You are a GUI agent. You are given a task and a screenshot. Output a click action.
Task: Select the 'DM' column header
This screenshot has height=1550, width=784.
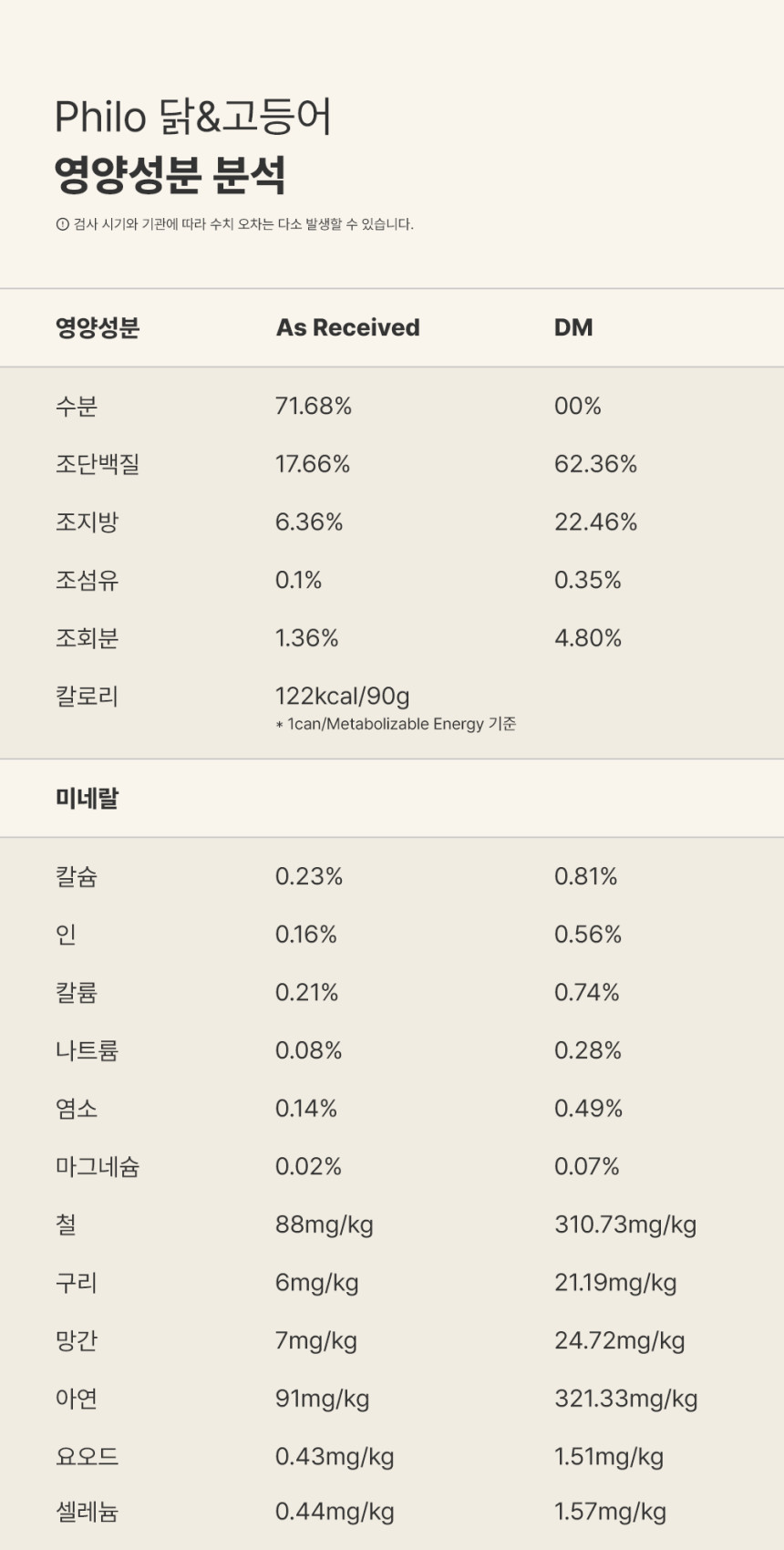click(573, 327)
